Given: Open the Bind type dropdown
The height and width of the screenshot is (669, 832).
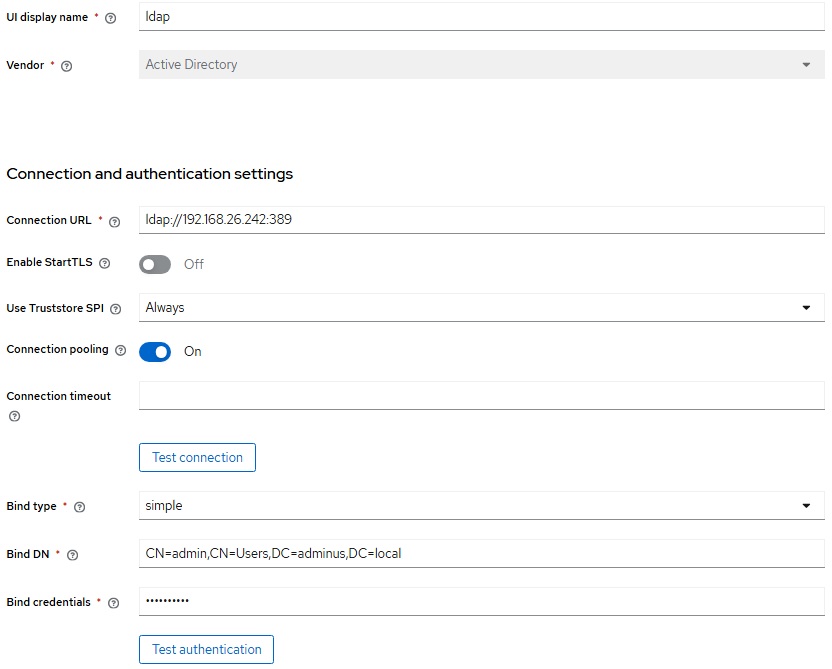Looking at the screenshot, I should [482, 506].
